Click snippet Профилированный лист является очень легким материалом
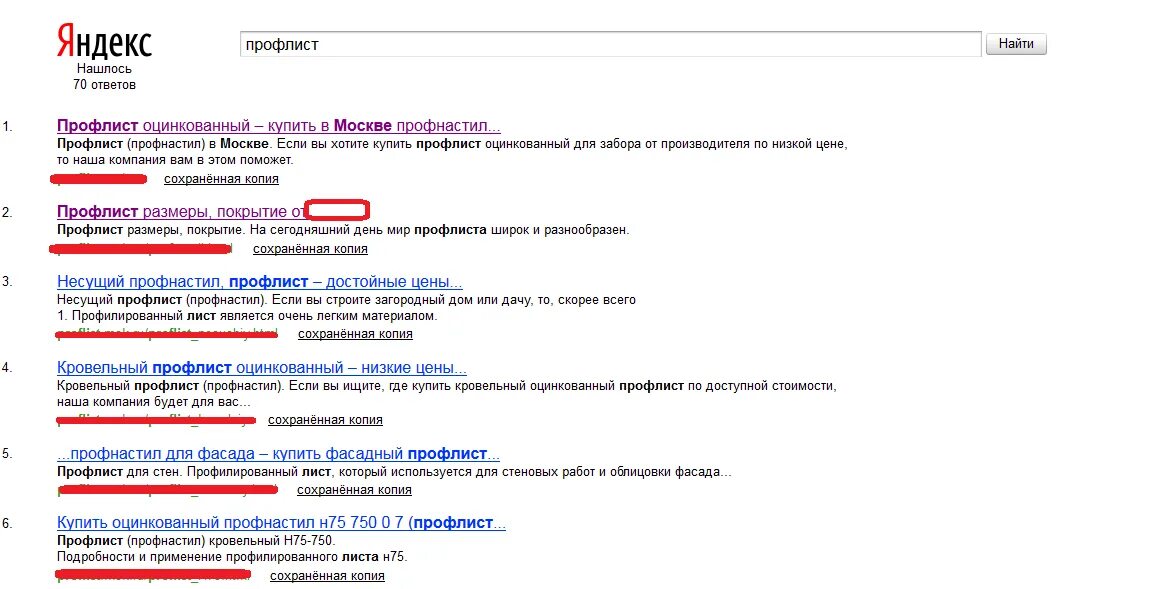Screen dimensions: 1155x589 [254, 316]
